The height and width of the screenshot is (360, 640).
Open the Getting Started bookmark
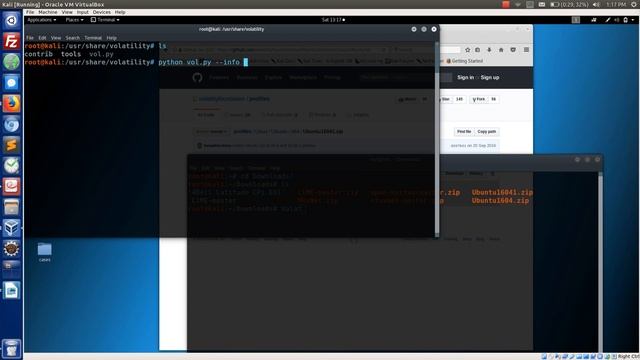click(x=464, y=61)
